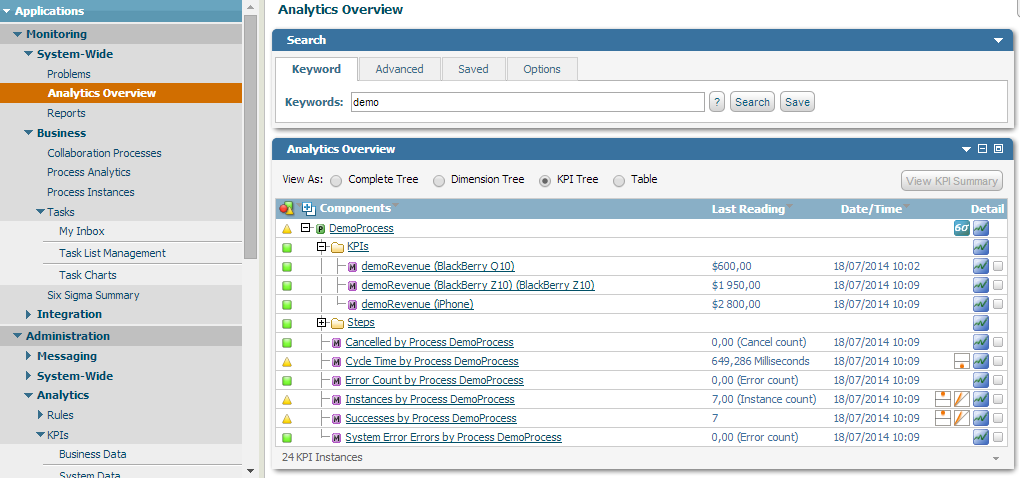This screenshot has height=478, width=1020.
Task: Click the expand-all icon beside Components header
Action: (309, 208)
